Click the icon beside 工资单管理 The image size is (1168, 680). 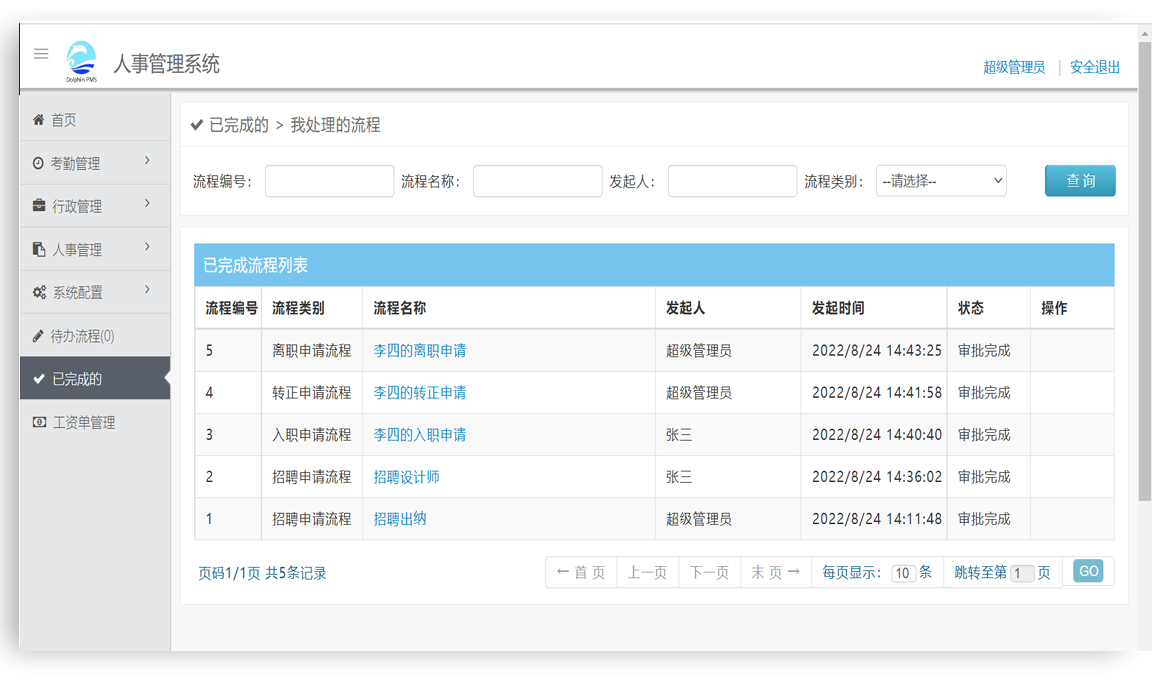[37, 422]
